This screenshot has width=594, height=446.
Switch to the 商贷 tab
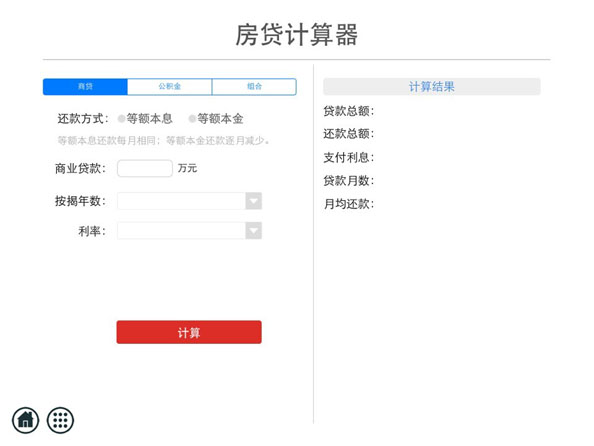85,86
